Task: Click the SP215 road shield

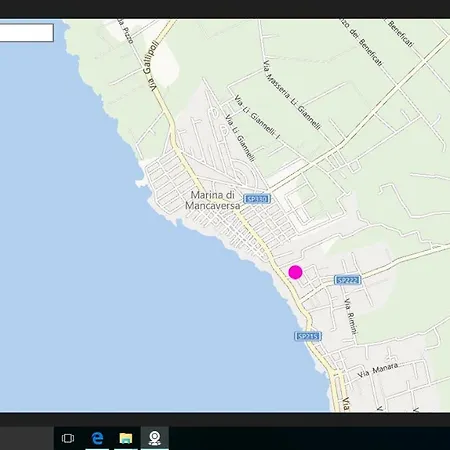Action: 308,336
